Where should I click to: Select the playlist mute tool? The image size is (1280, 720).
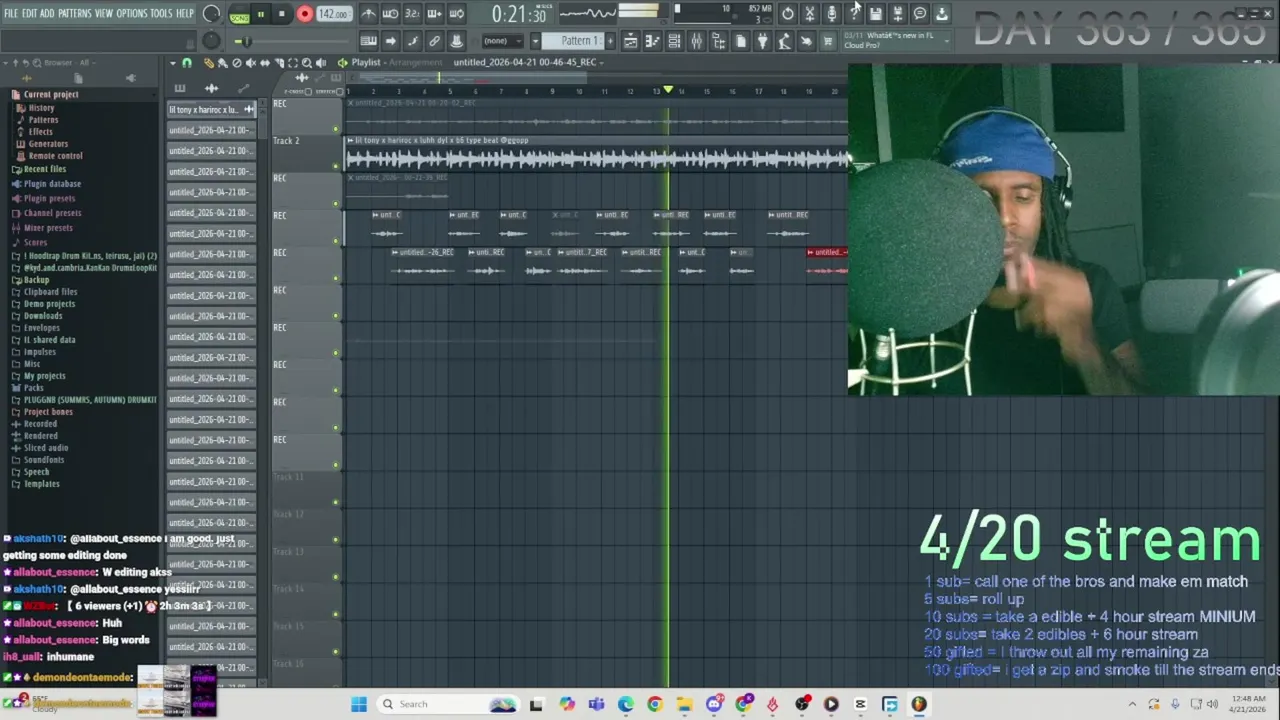click(x=250, y=63)
